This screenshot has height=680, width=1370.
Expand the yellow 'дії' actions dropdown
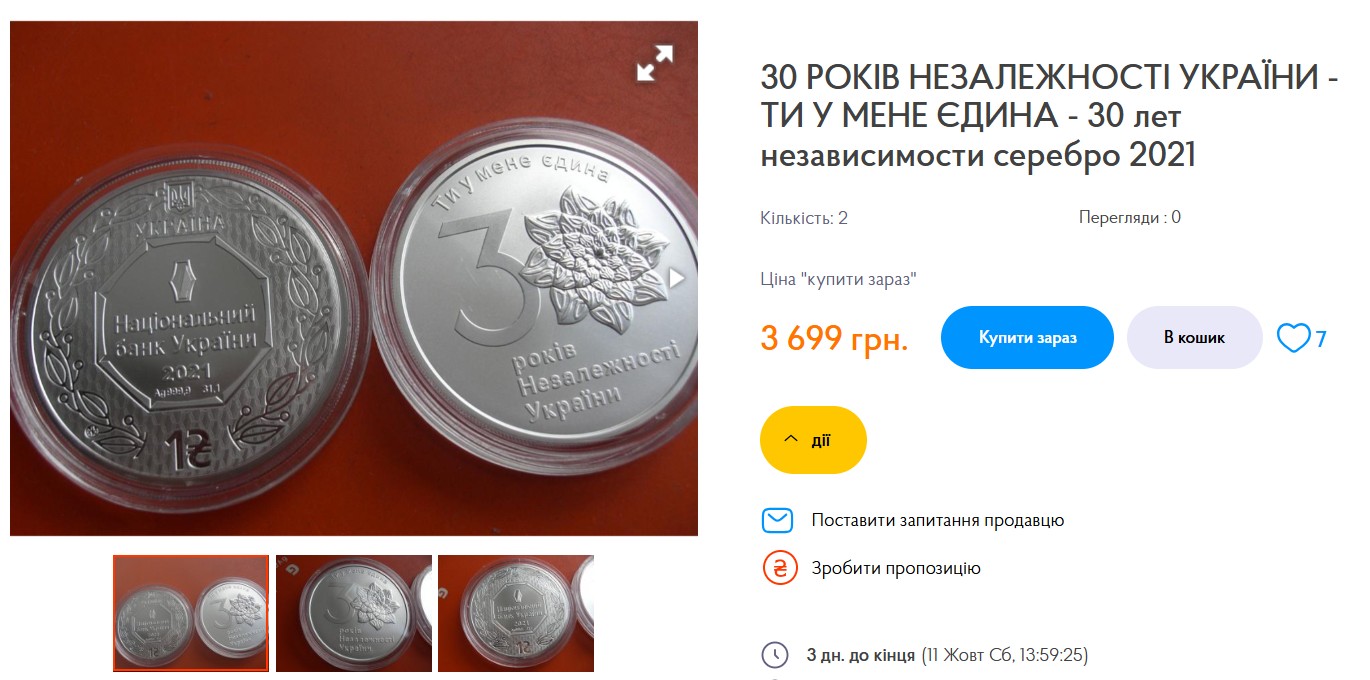813,440
